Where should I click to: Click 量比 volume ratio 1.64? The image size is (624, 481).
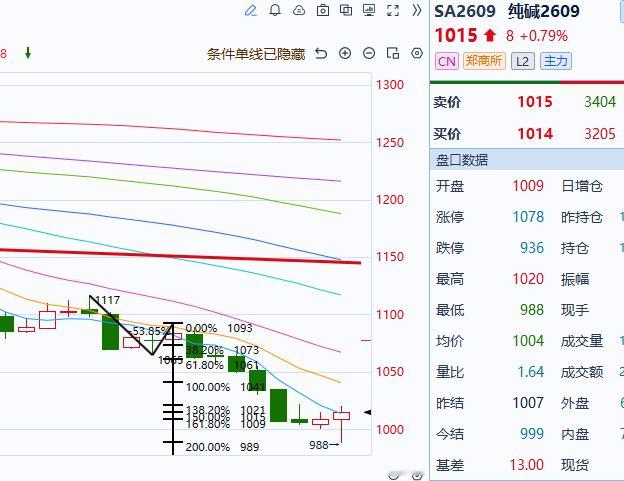pos(530,372)
